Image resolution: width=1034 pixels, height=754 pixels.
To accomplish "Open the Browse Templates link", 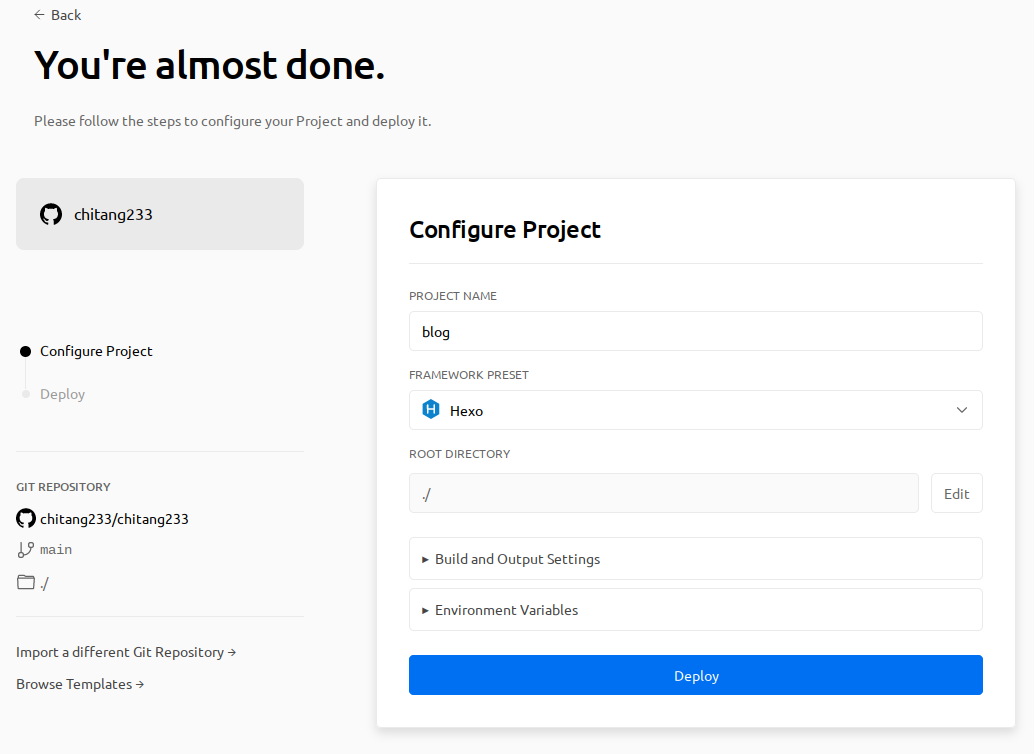I will (79, 684).
